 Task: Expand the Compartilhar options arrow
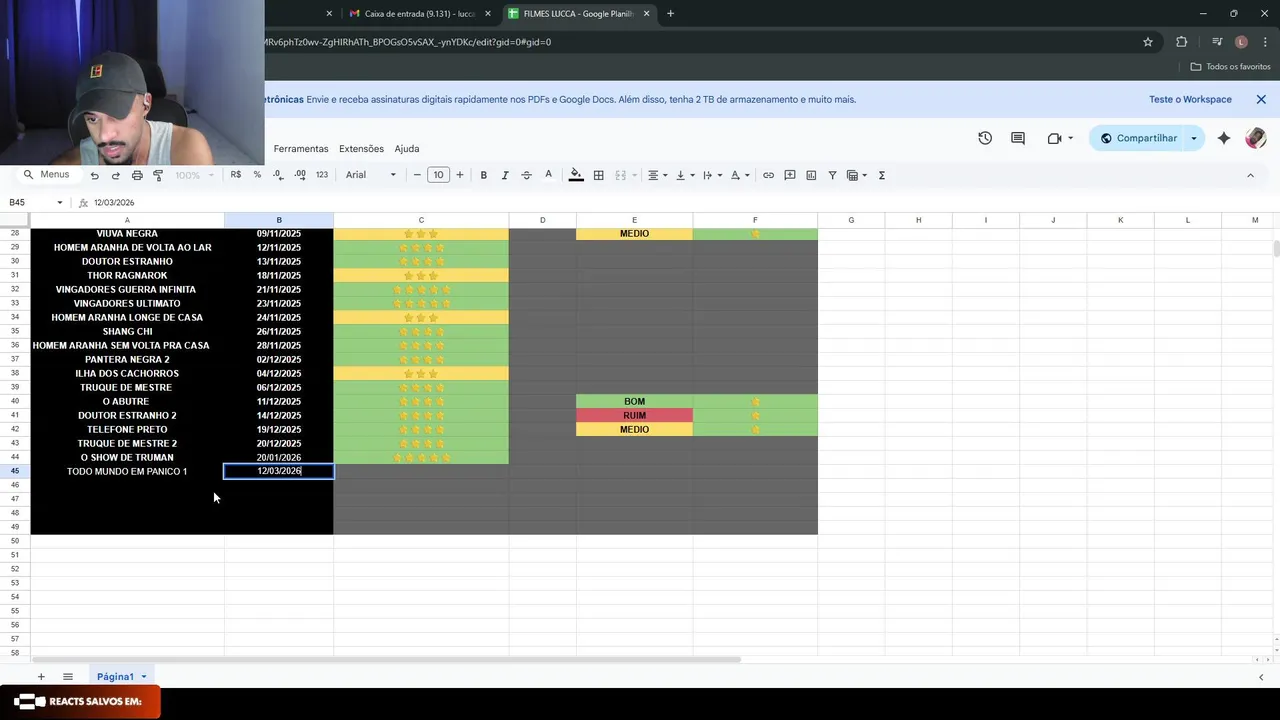point(1194,138)
